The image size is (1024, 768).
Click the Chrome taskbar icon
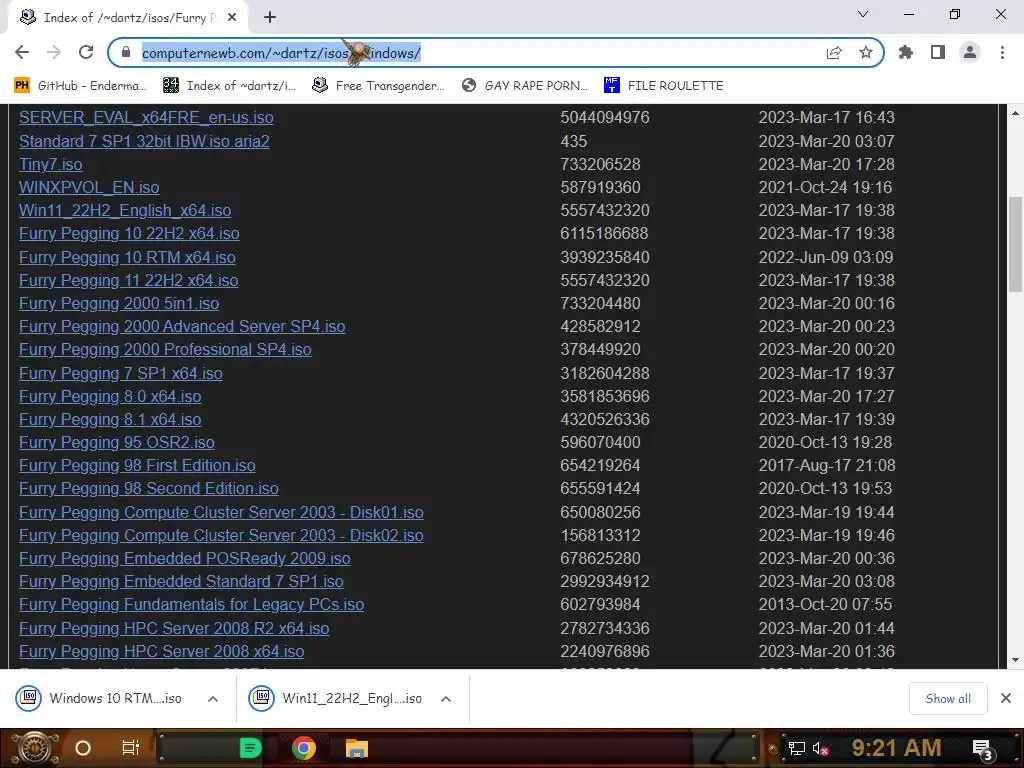(x=304, y=748)
